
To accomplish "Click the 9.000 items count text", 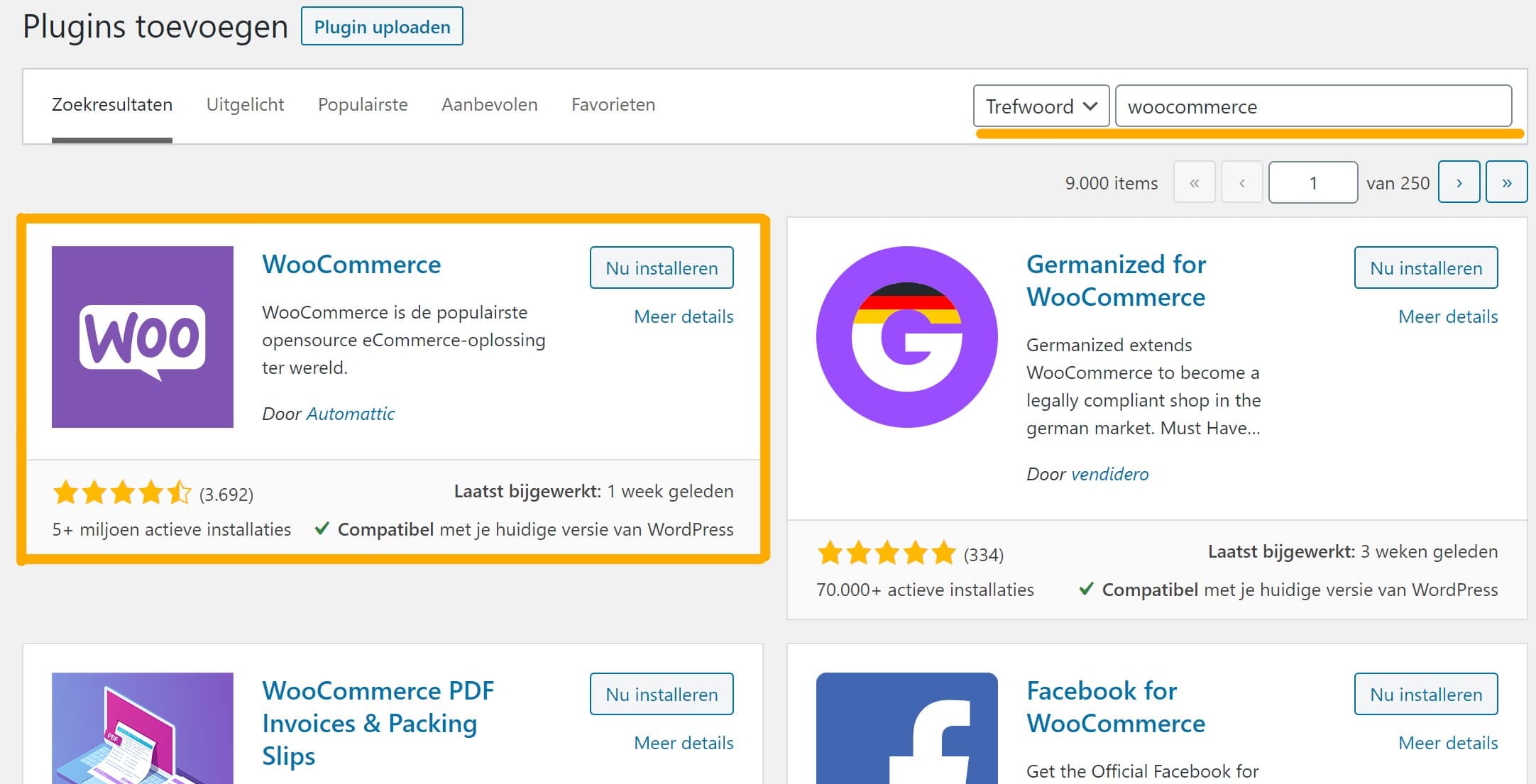I will coord(1112,183).
